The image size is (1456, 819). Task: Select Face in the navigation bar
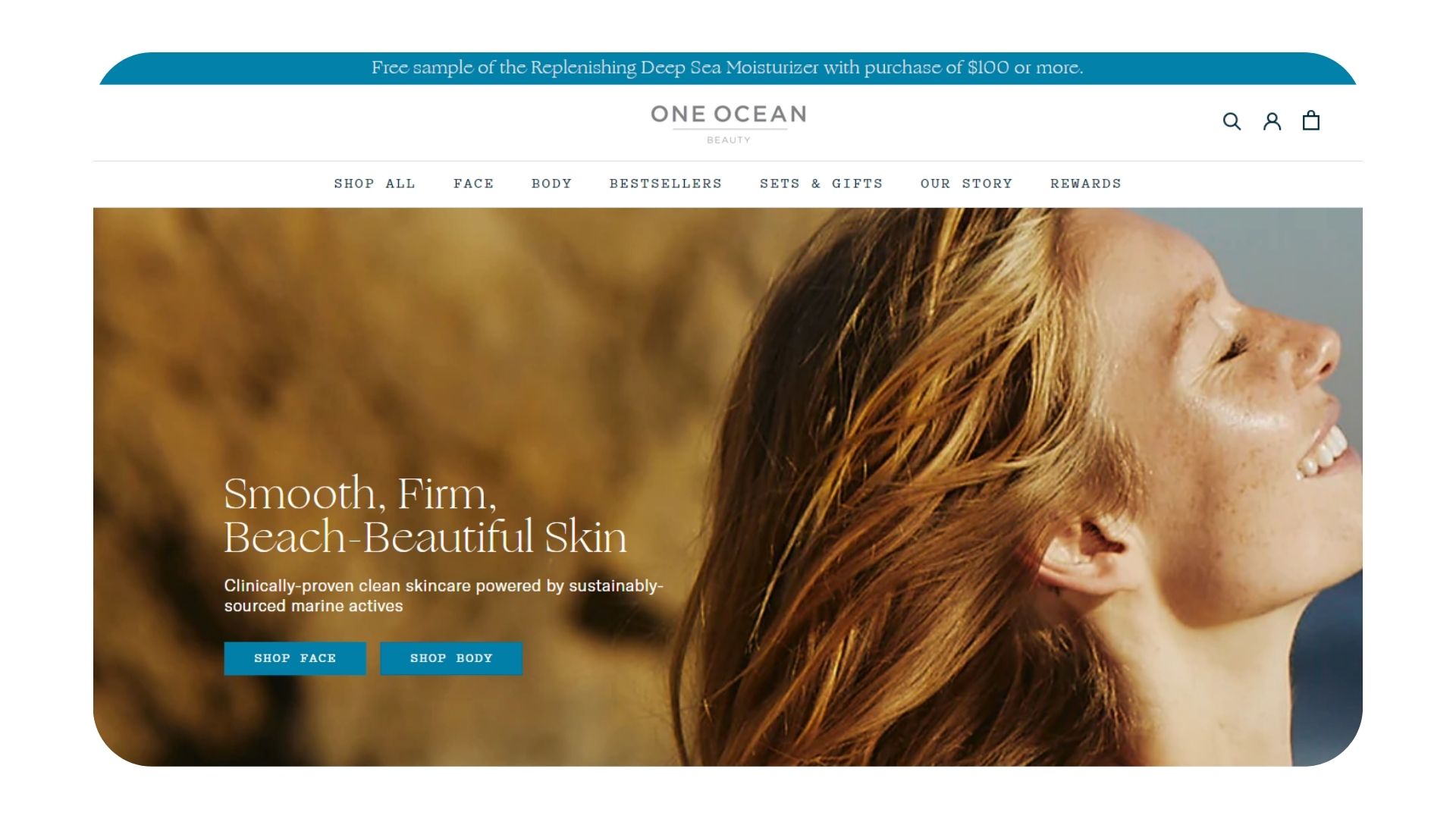click(x=473, y=184)
